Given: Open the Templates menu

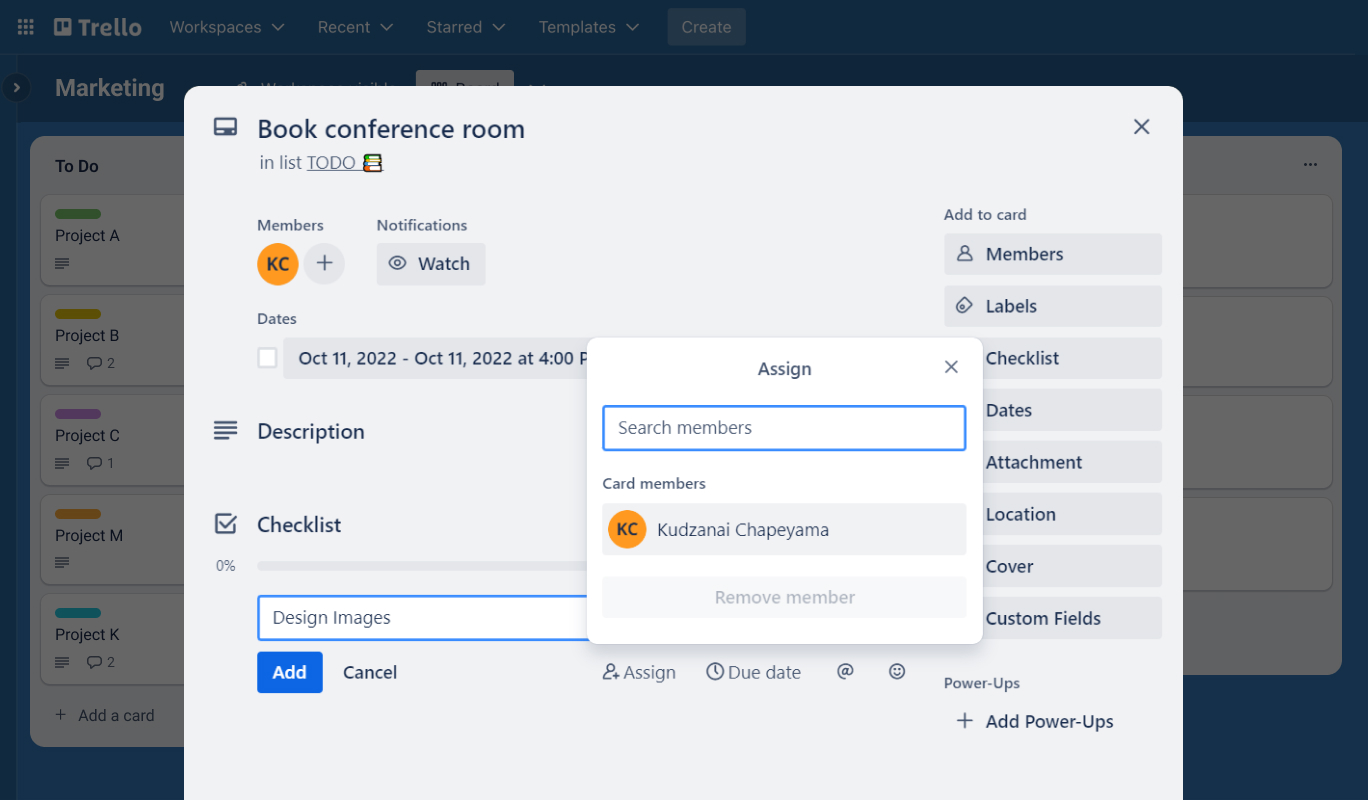Looking at the screenshot, I should pyautogui.click(x=590, y=27).
